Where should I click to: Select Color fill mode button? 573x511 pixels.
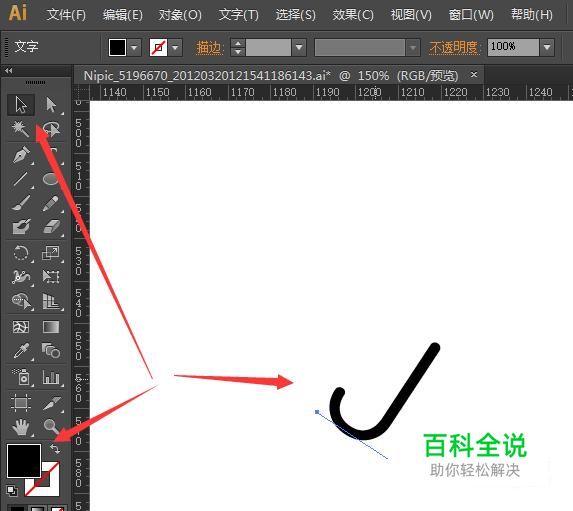[16, 508]
